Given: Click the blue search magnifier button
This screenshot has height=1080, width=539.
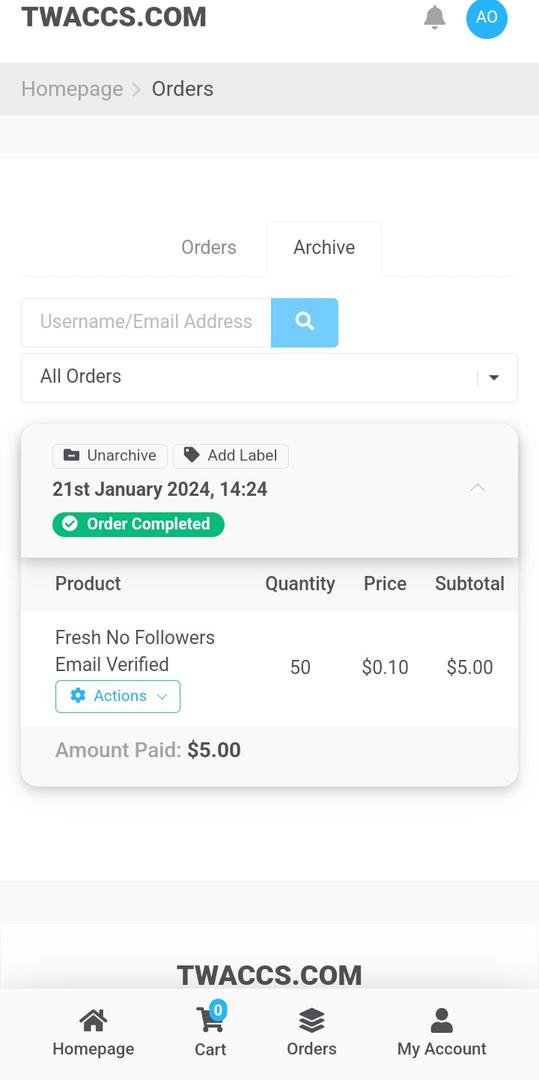Looking at the screenshot, I should pos(304,322).
